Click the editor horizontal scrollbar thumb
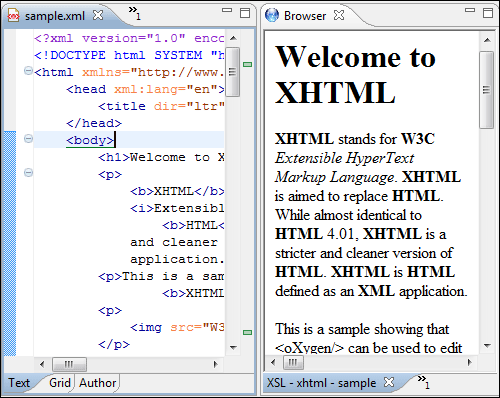The height and width of the screenshot is (398, 500). pyautogui.click(x=69, y=364)
